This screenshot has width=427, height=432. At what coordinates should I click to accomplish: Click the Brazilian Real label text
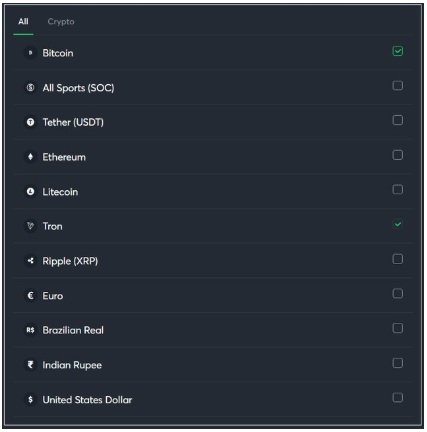73,330
